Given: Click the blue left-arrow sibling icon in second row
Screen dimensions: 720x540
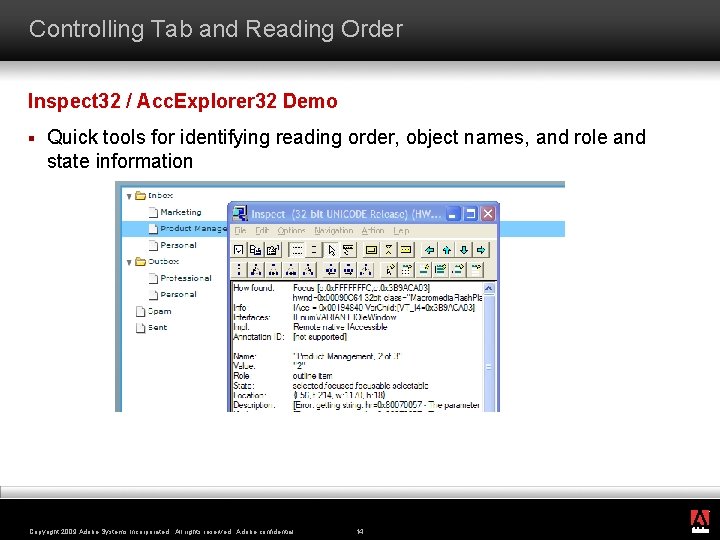Looking at the screenshot, I should coord(331,270).
